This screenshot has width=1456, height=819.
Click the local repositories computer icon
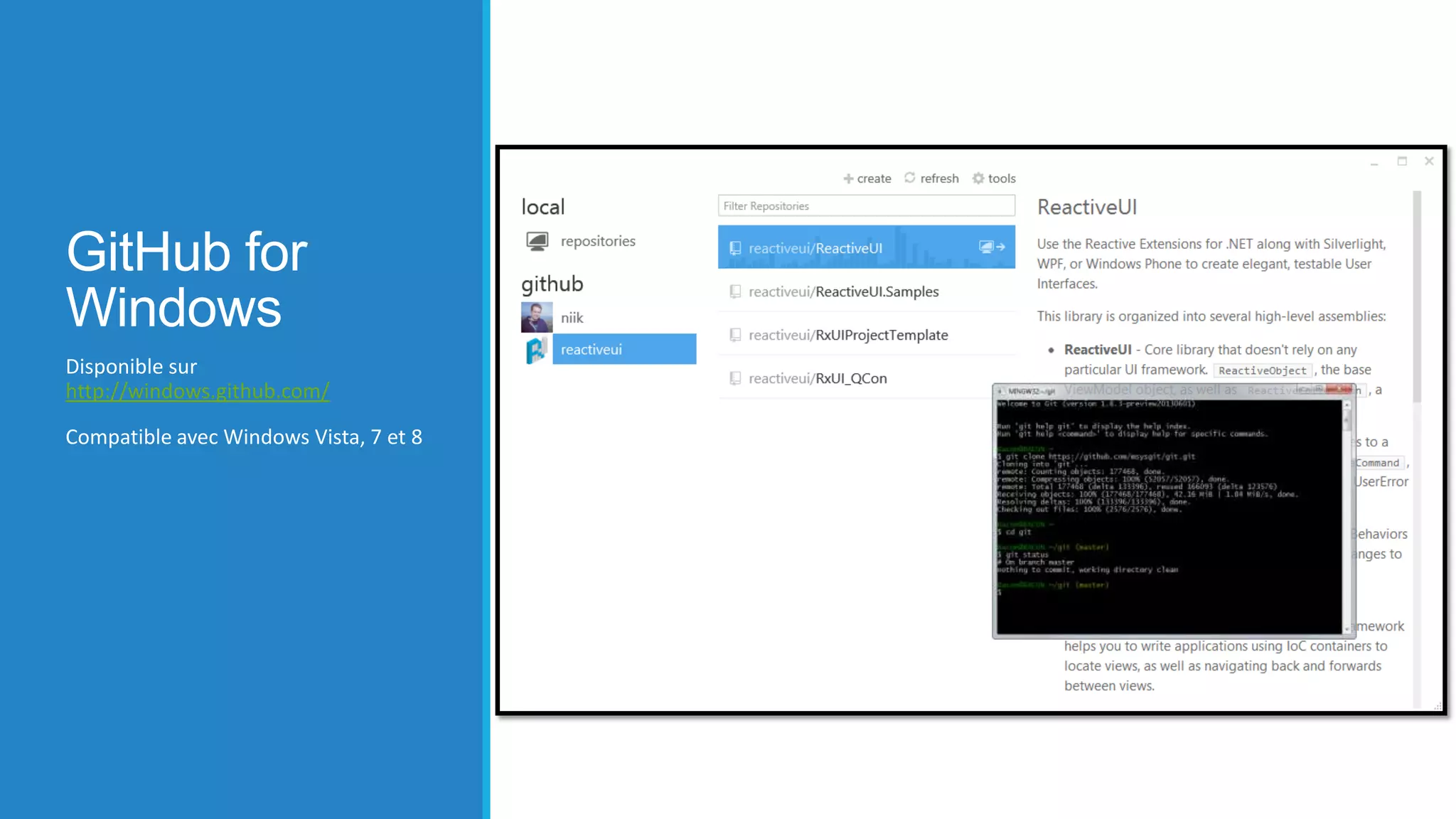[537, 241]
